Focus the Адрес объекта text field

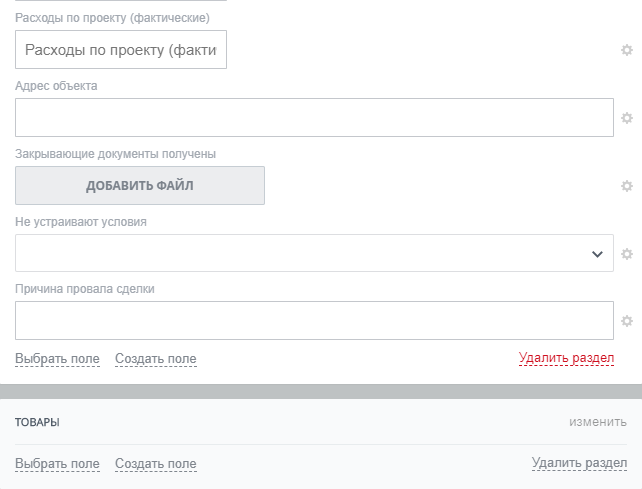[x=313, y=118]
